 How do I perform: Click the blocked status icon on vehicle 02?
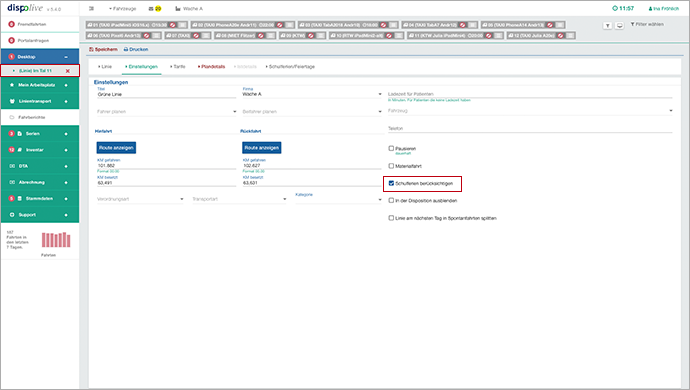point(279,25)
